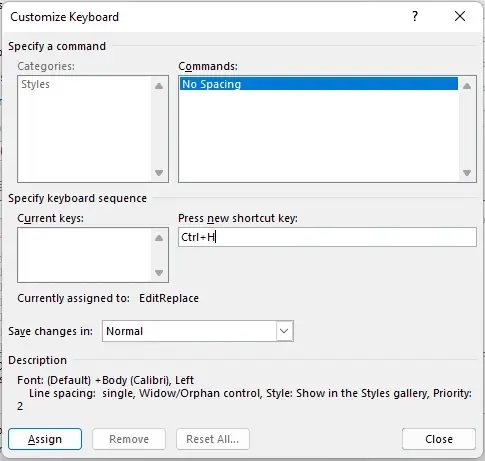Select Styles in the Categories list
Image resolution: width=485 pixels, height=461 pixels.
pos(36,84)
